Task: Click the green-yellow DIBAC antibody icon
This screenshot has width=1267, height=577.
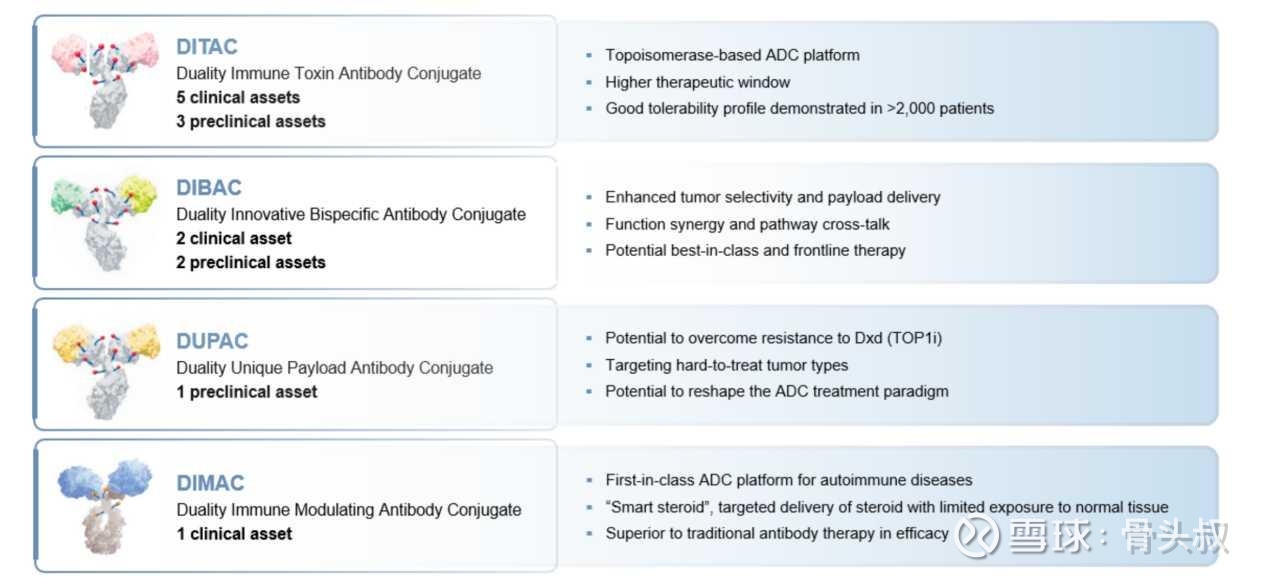Action: pyautogui.click(x=105, y=222)
